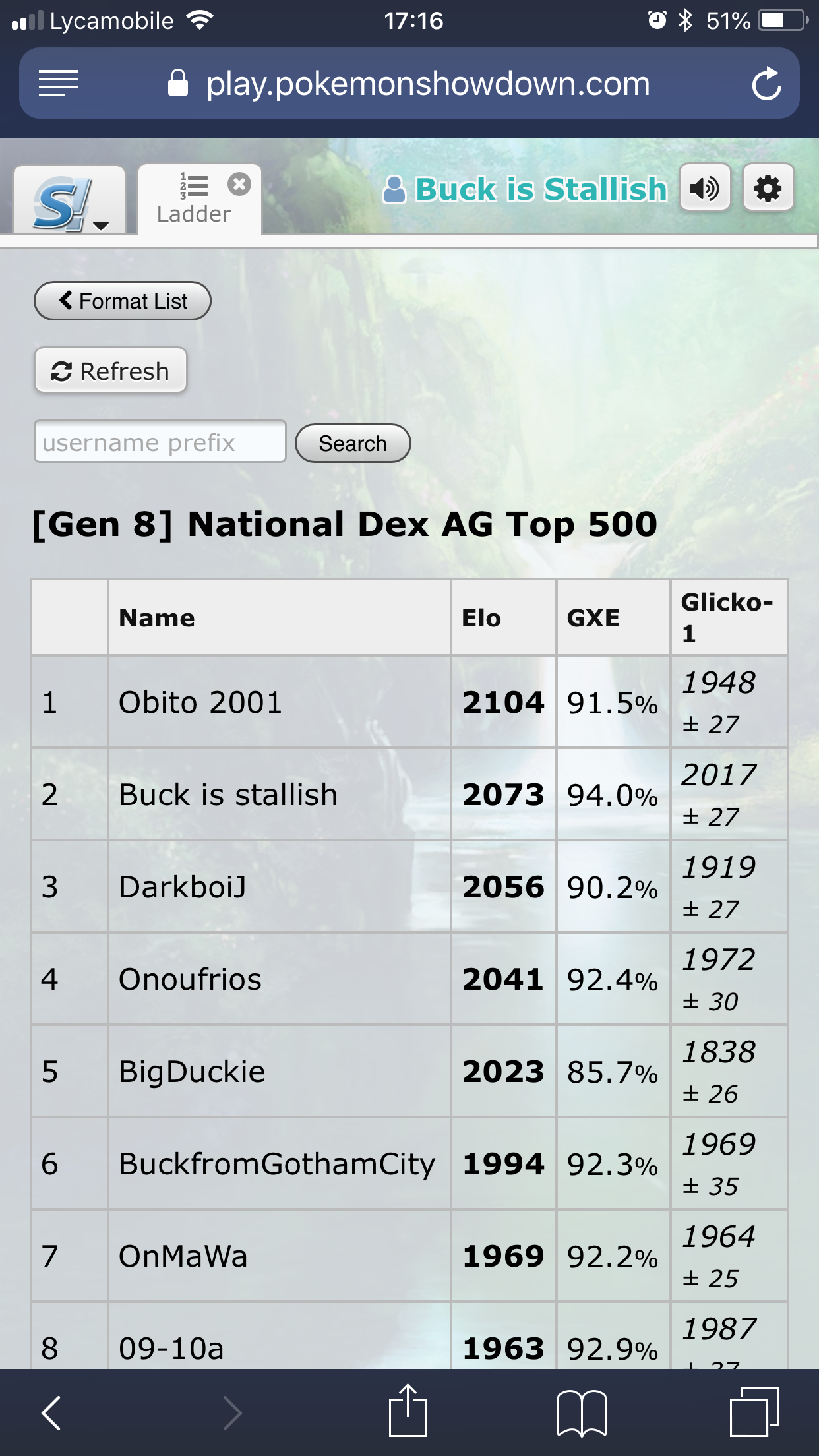Open the options gear icon
Screen dimensions: 819x1456
tap(768, 189)
